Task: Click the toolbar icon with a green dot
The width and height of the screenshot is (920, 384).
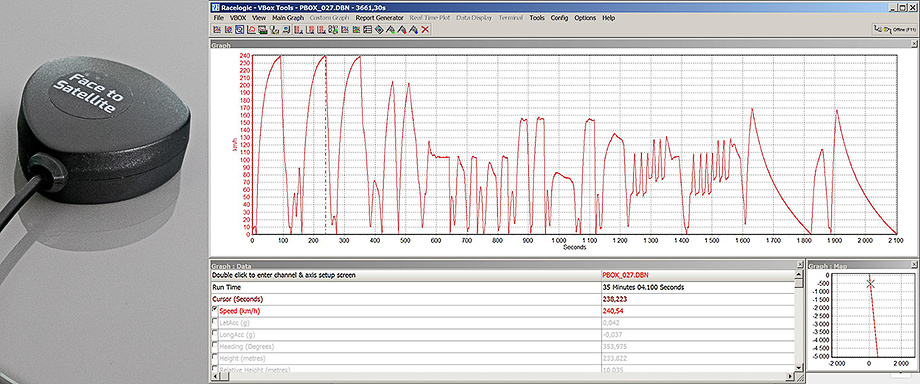Action: coord(391,29)
